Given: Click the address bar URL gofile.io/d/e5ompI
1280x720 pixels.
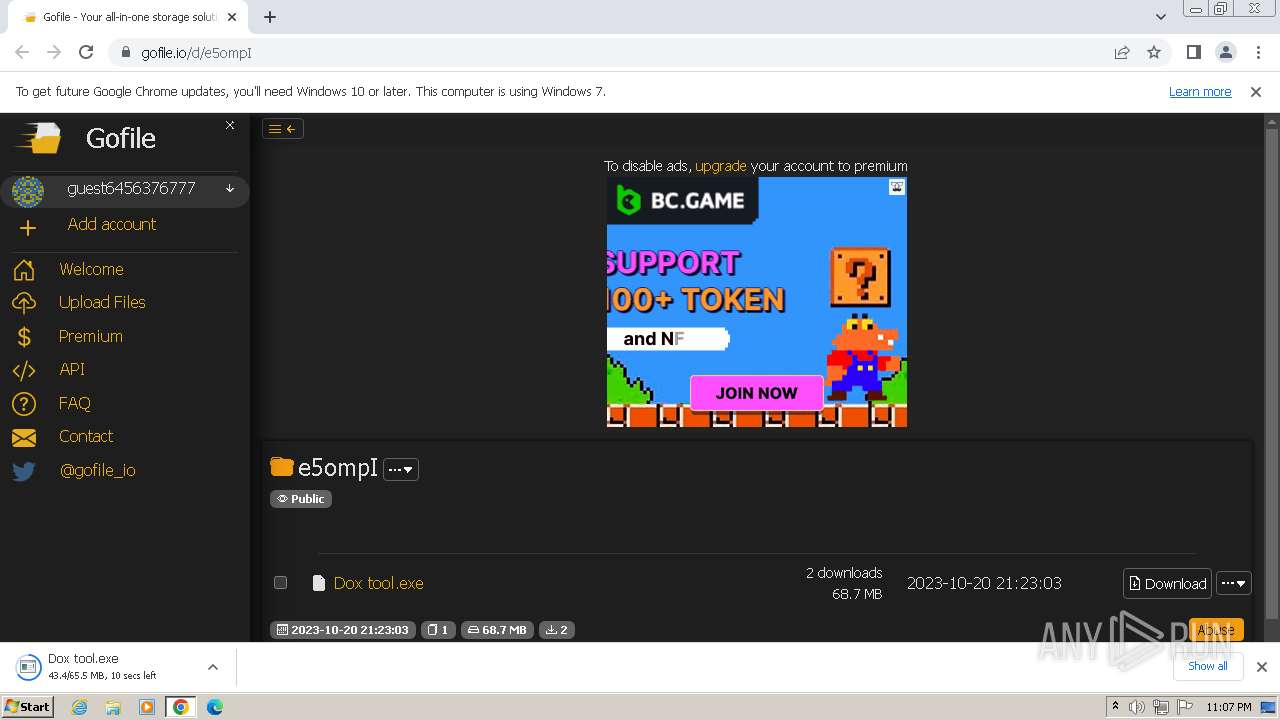Looking at the screenshot, I should (x=196, y=53).
